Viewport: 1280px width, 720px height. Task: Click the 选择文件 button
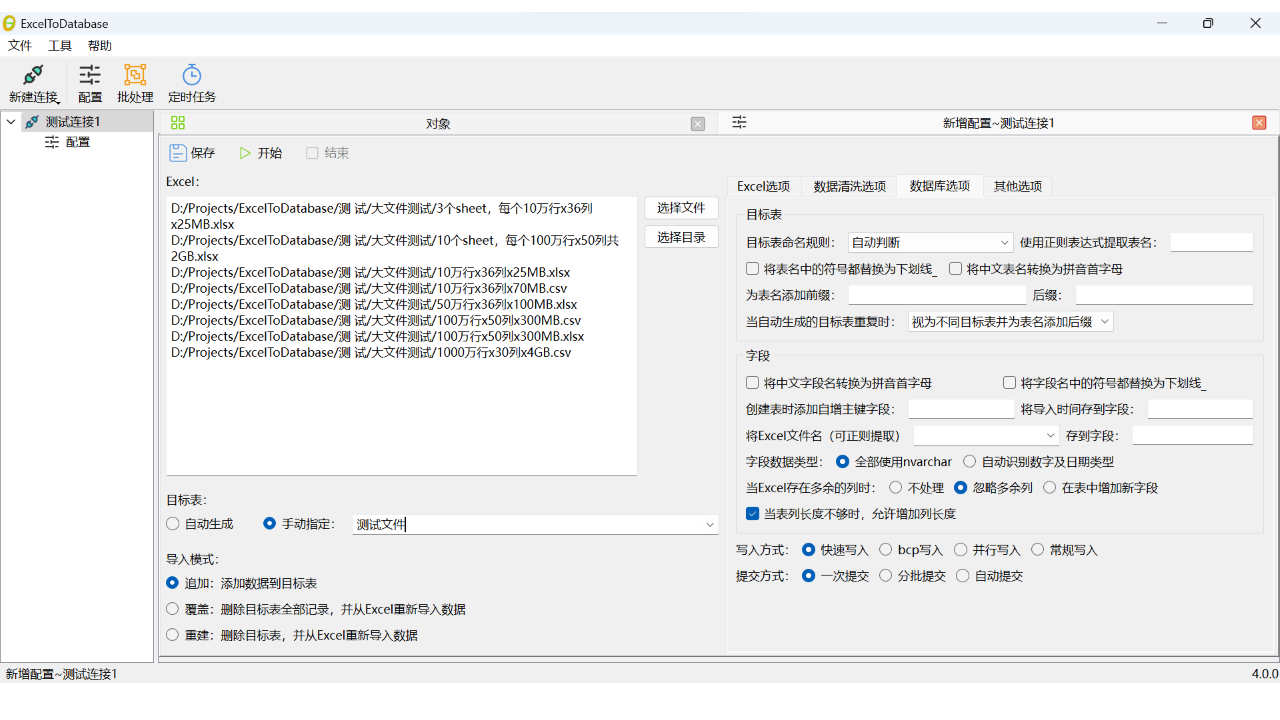[681, 208]
